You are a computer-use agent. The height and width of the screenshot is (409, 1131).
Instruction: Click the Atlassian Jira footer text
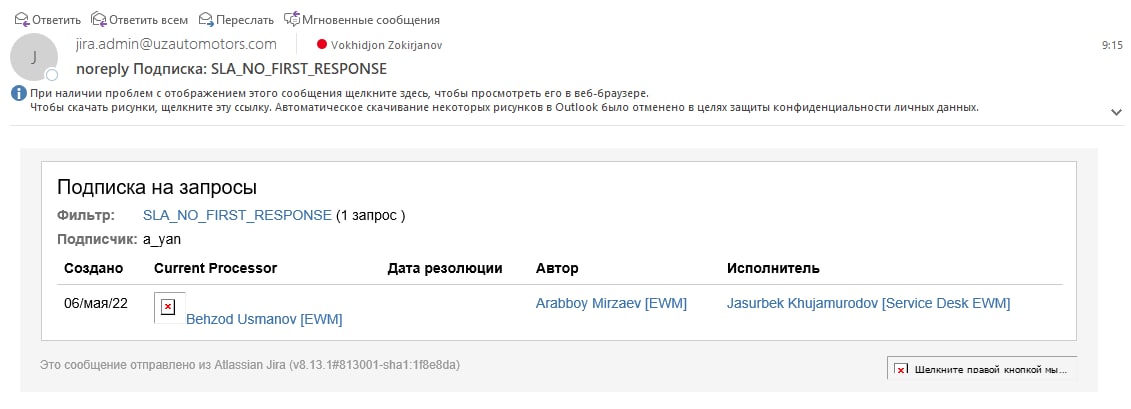coord(250,365)
